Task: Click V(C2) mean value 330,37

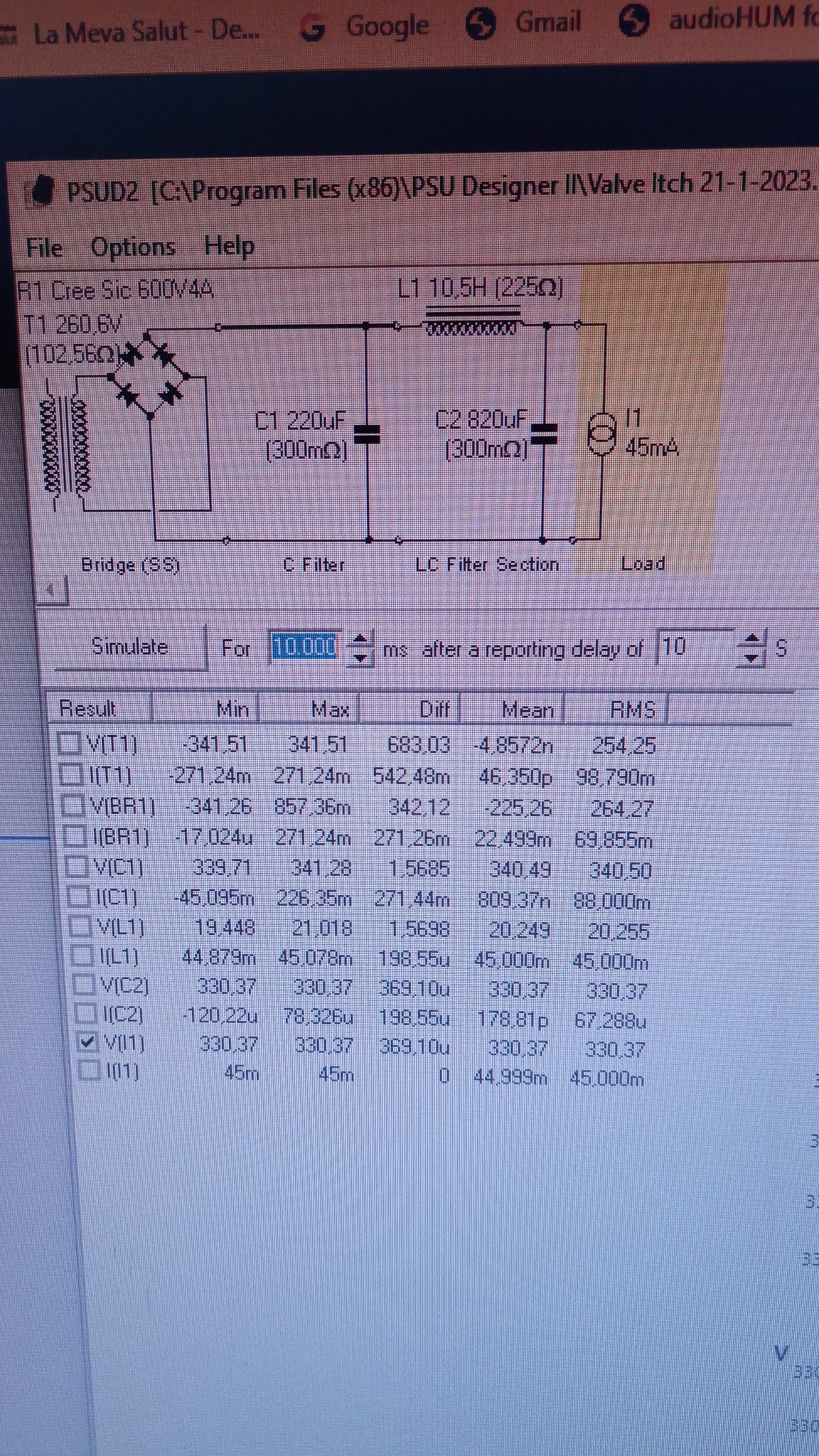Action: click(518, 989)
